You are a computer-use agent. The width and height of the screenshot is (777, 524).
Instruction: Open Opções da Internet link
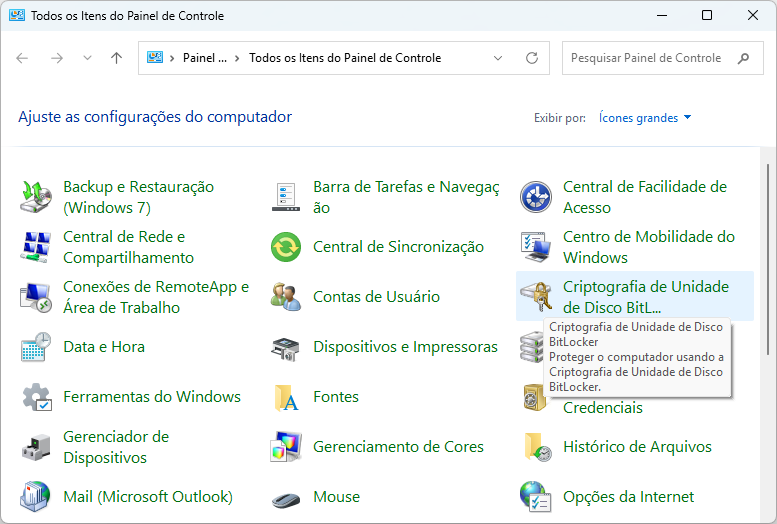[x=628, y=496]
